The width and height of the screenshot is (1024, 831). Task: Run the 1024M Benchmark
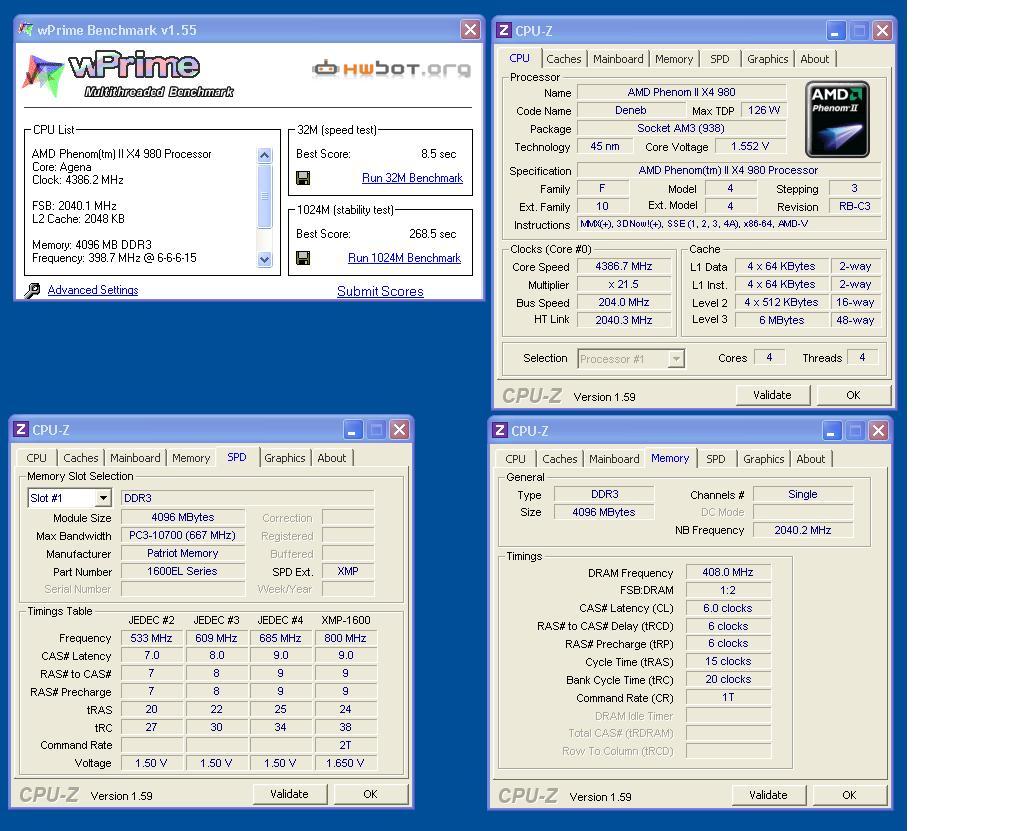point(404,258)
